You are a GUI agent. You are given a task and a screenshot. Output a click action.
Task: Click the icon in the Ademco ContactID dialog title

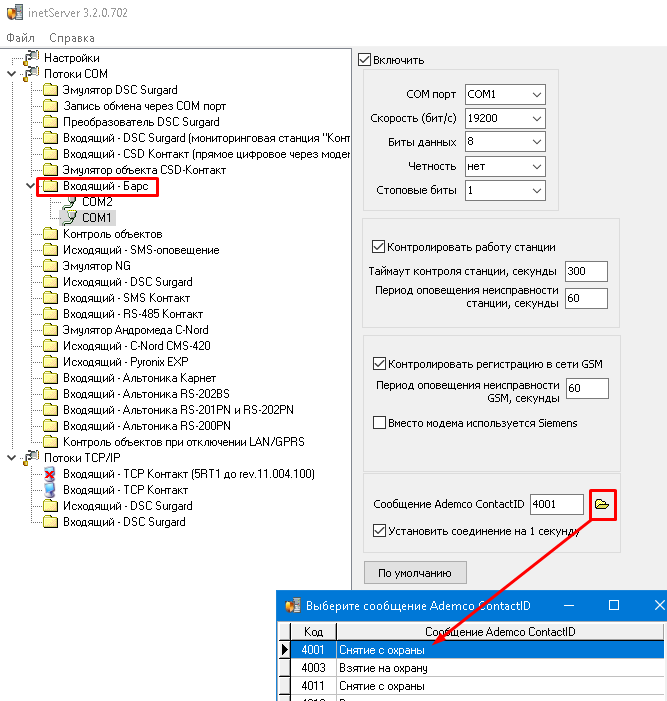[x=293, y=606]
